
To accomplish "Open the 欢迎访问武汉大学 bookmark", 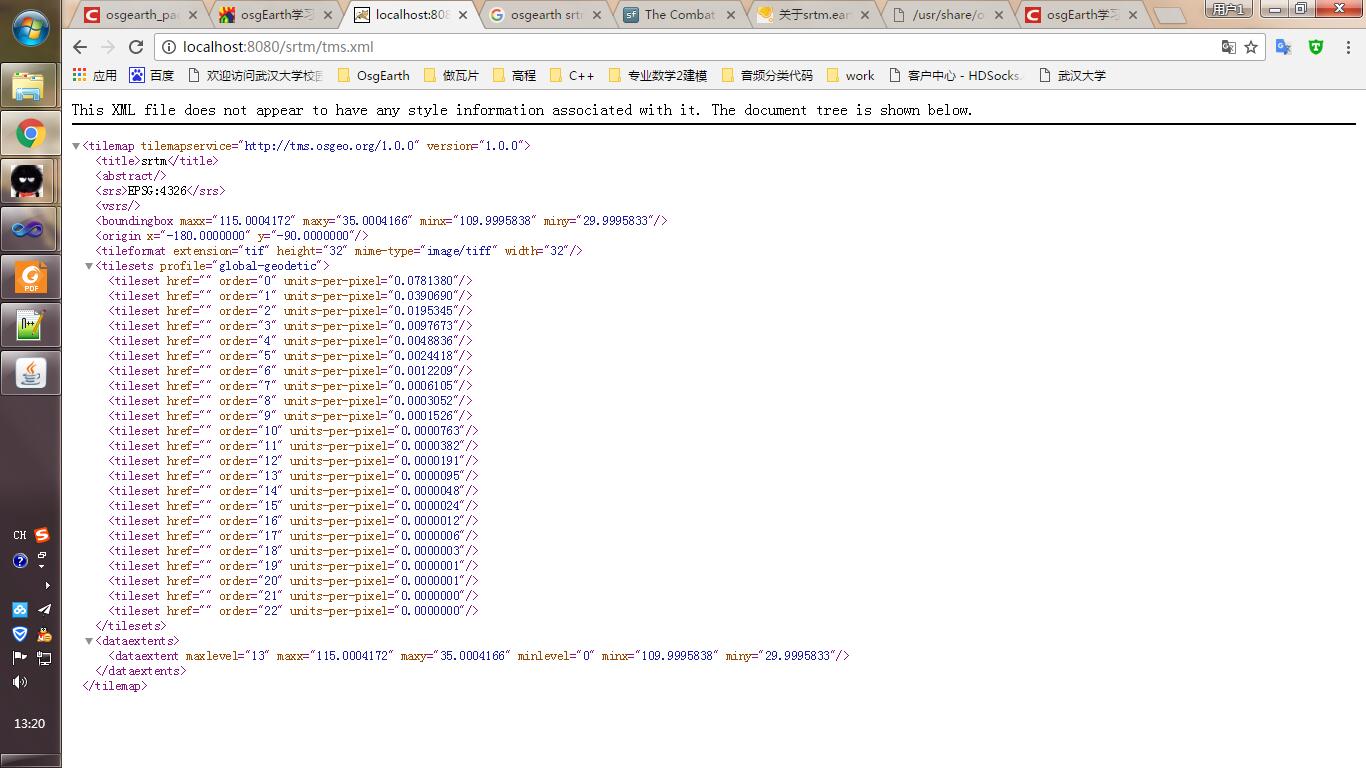I will 254,75.
